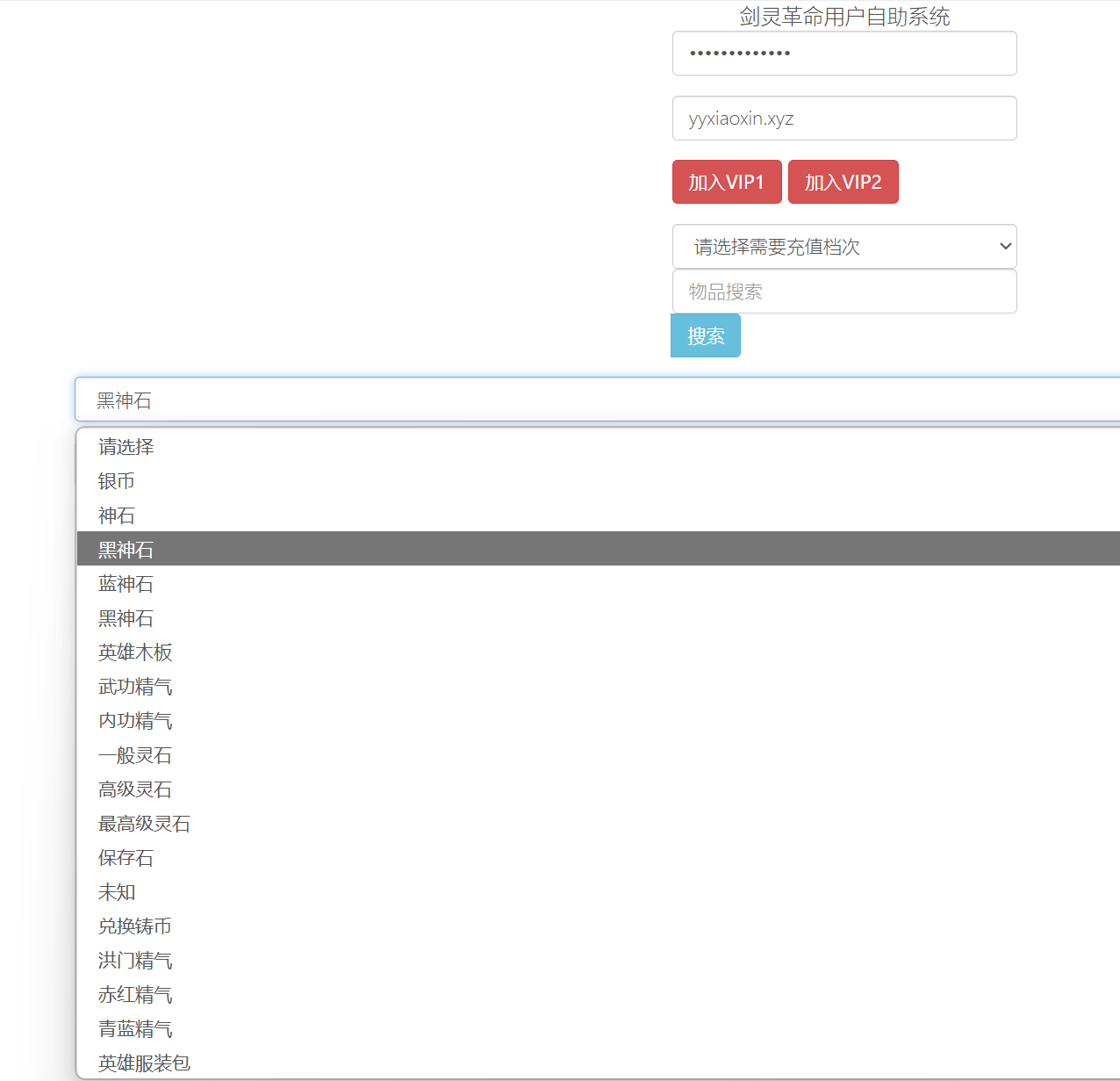1120x1081 pixels.
Task: Choose 兑换铸币 from the options
Action: [135, 926]
